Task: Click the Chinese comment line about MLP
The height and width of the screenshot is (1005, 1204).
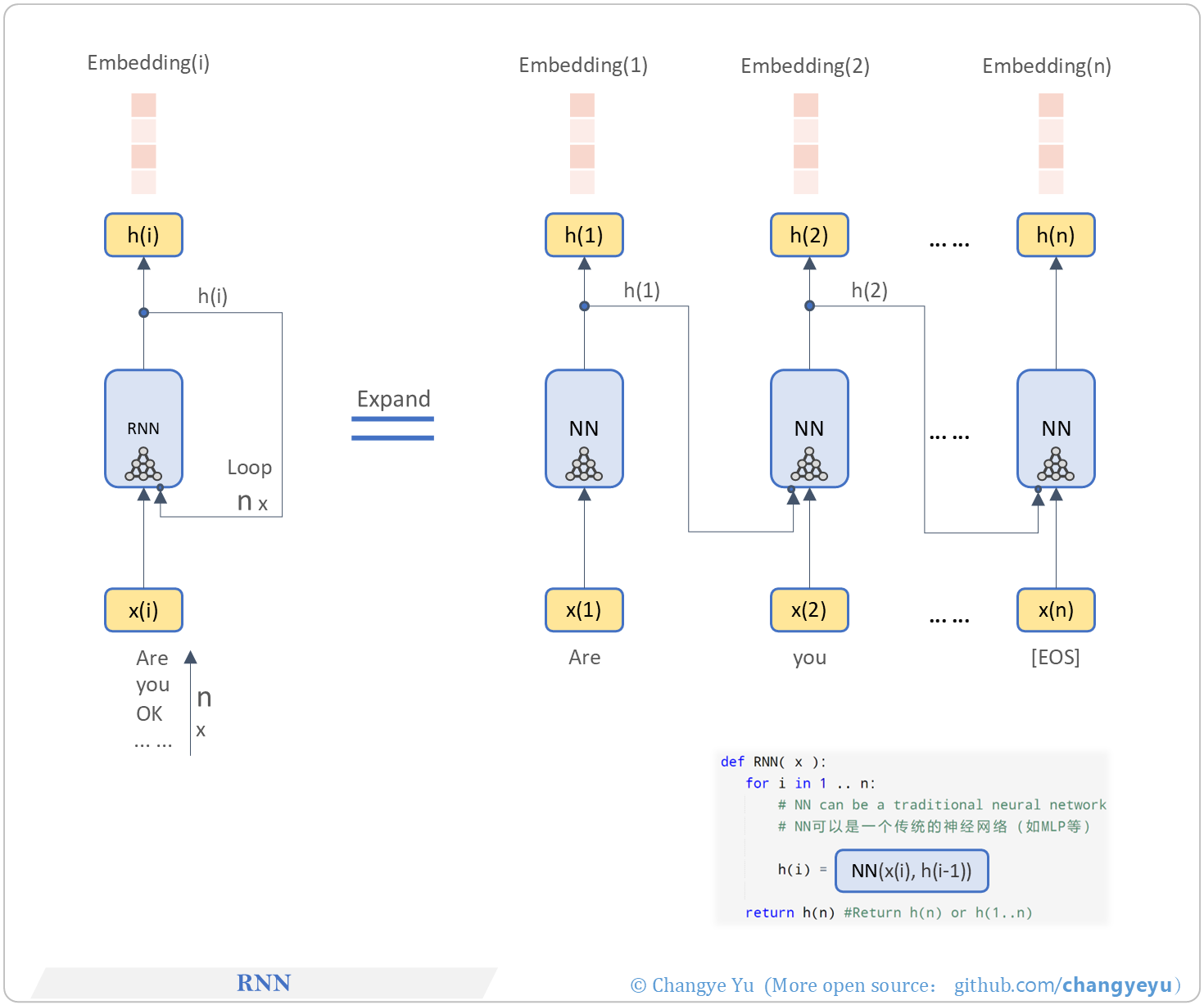Action: pyautogui.click(x=935, y=826)
